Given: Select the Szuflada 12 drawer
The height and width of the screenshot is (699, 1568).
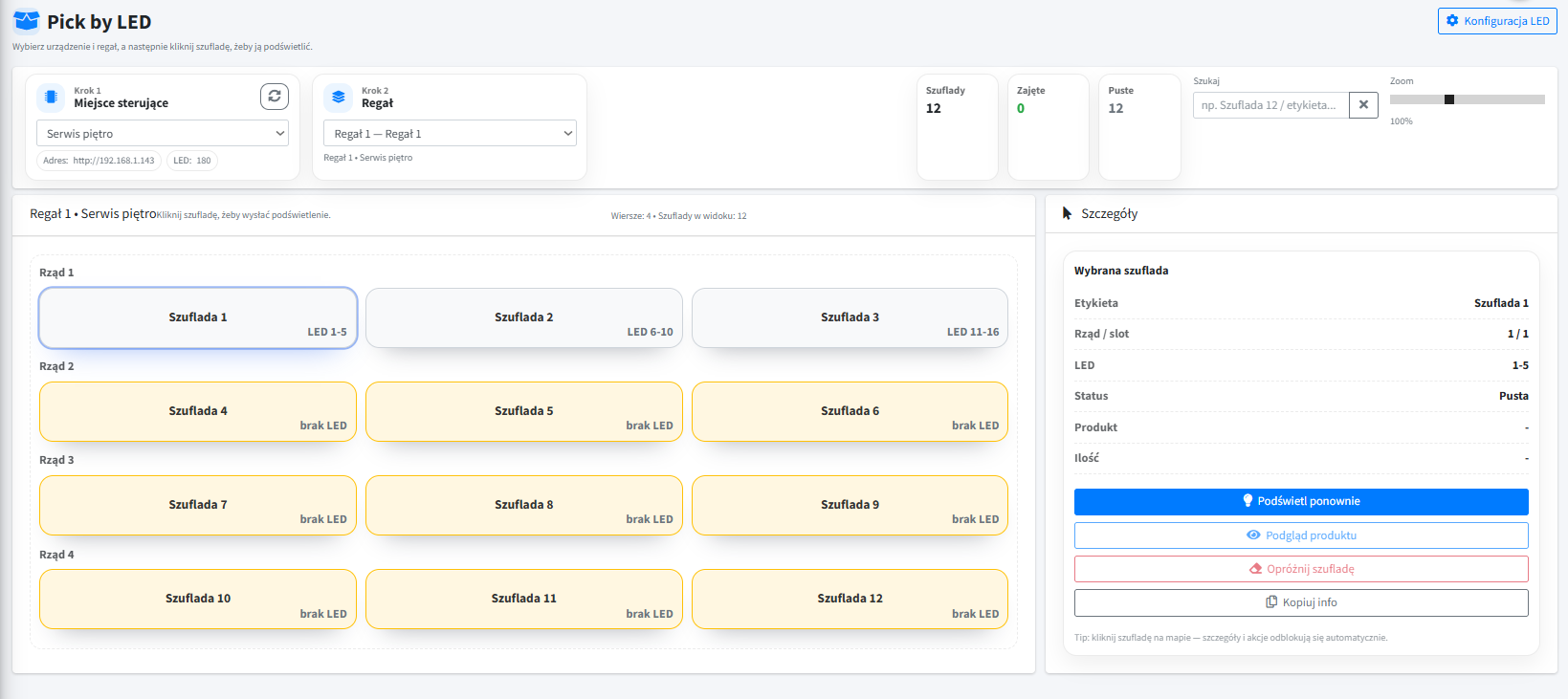Looking at the screenshot, I should pos(850,599).
